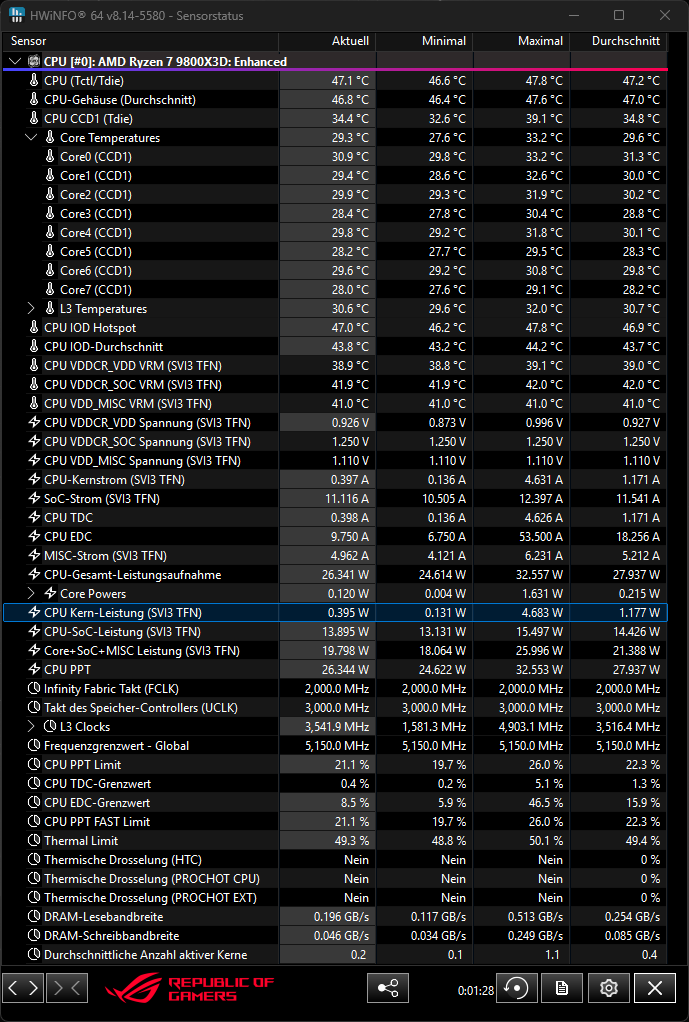689x1022 pixels.
Task: Close sensor window with X button in toolbar
Action: pos(655,988)
